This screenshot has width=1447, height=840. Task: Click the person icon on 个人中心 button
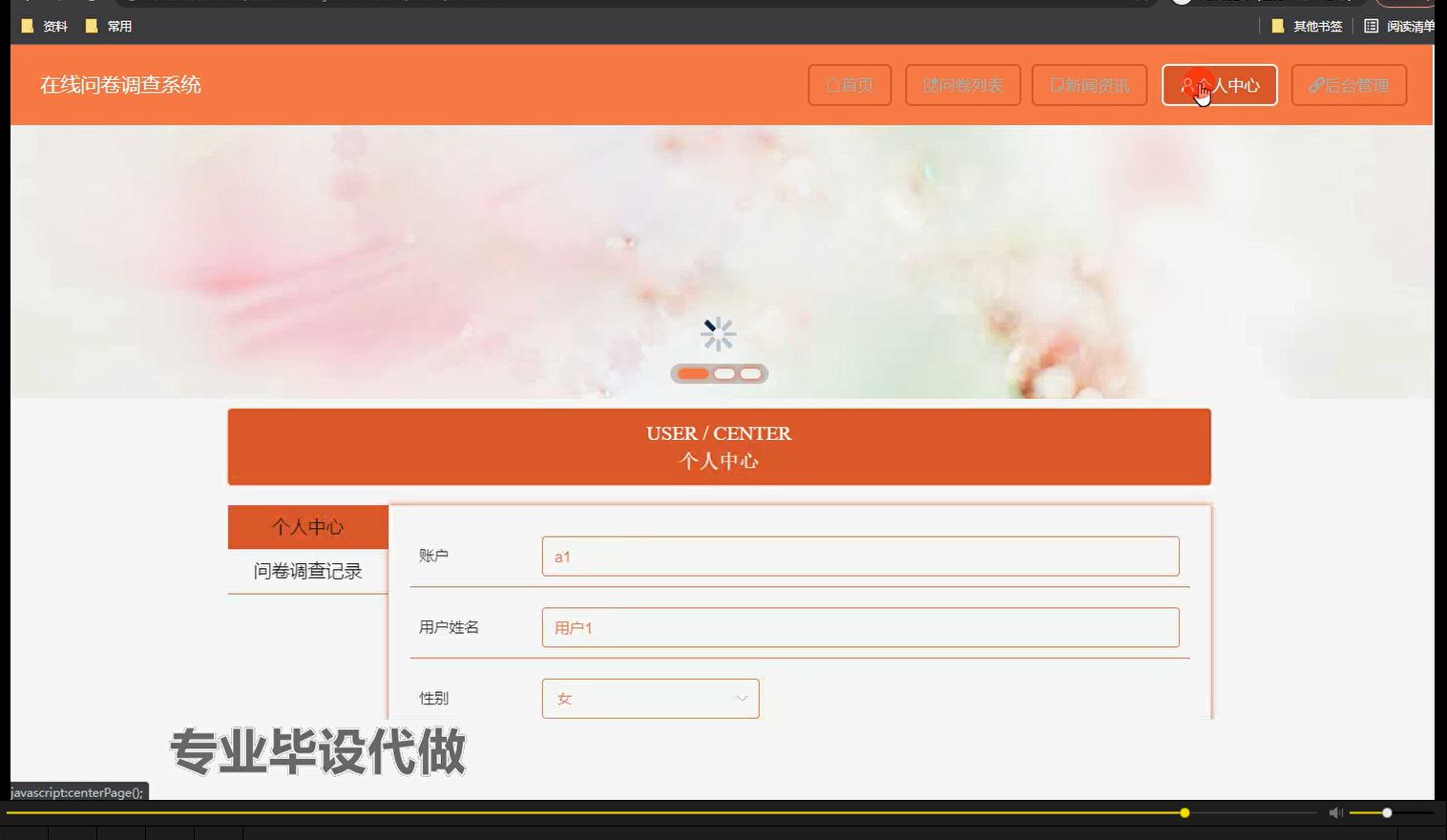pyautogui.click(x=1189, y=82)
